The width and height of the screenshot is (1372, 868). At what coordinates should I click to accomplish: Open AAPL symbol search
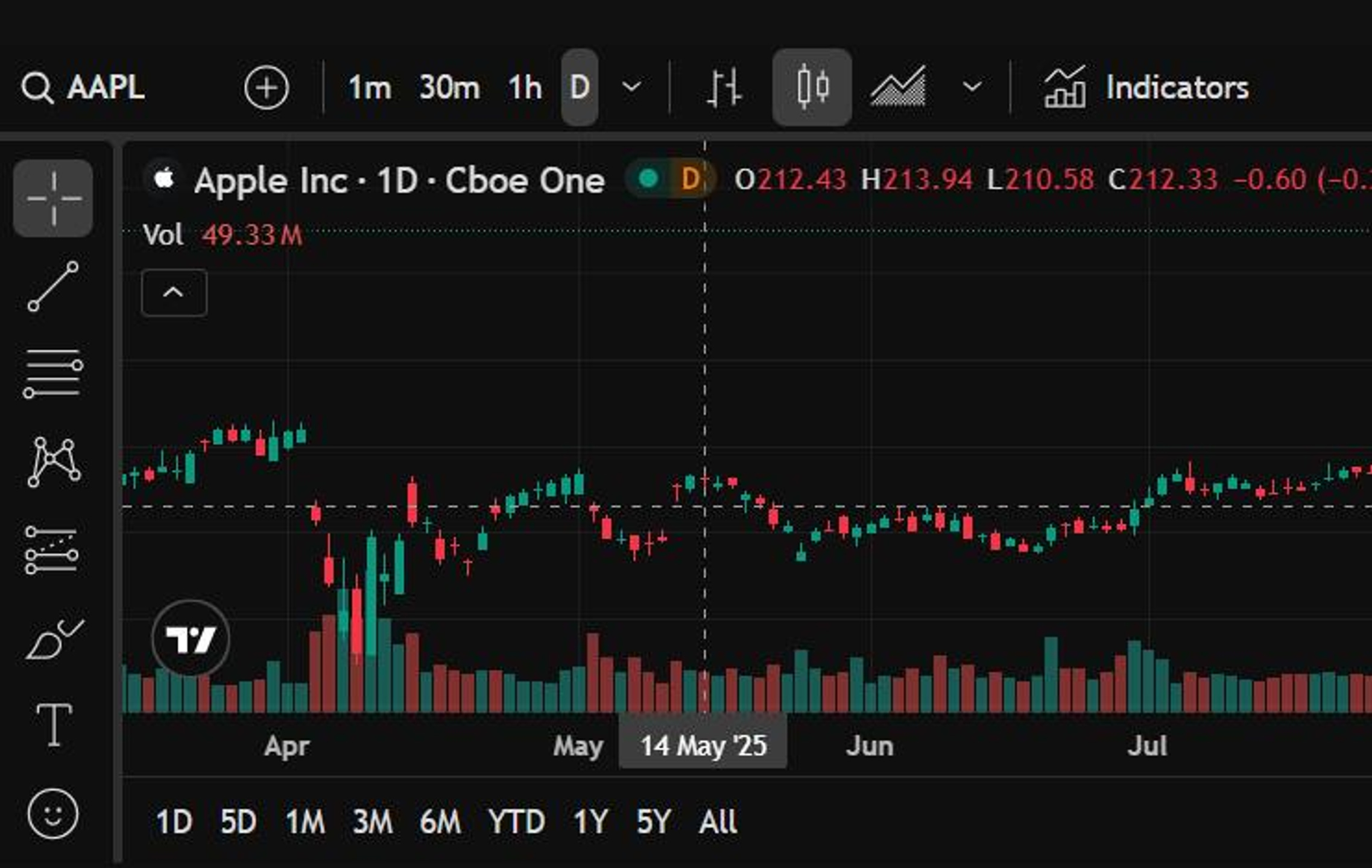pyautogui.click(x=83, y=88)
